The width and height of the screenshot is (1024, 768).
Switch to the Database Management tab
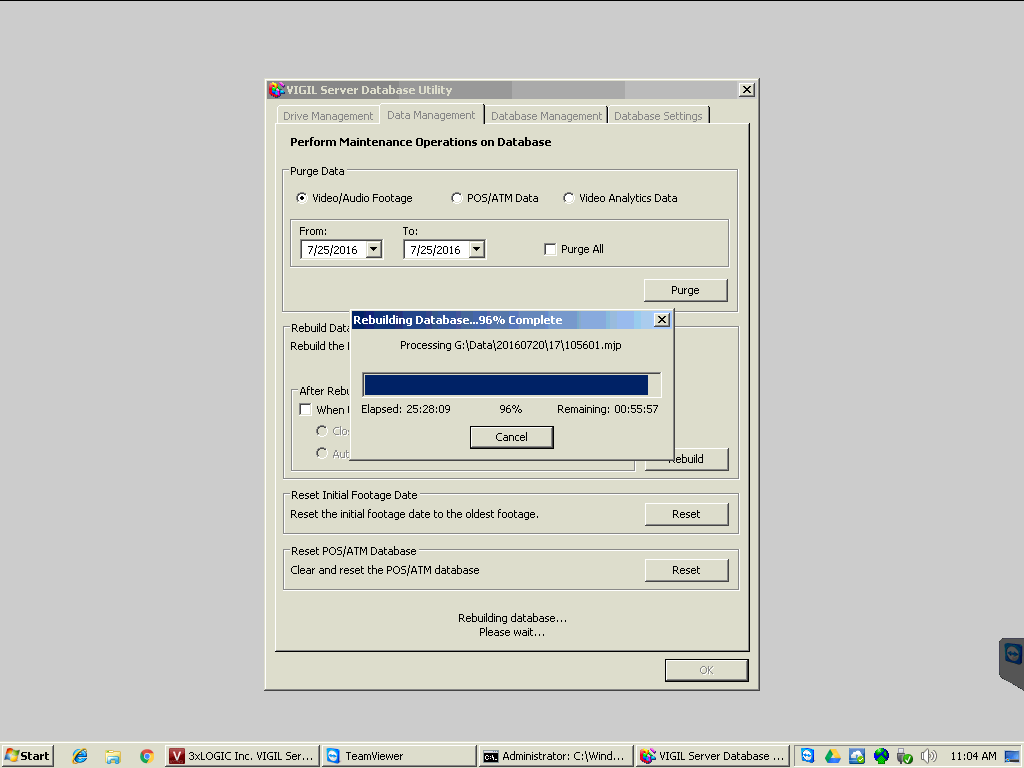(546, 116)
